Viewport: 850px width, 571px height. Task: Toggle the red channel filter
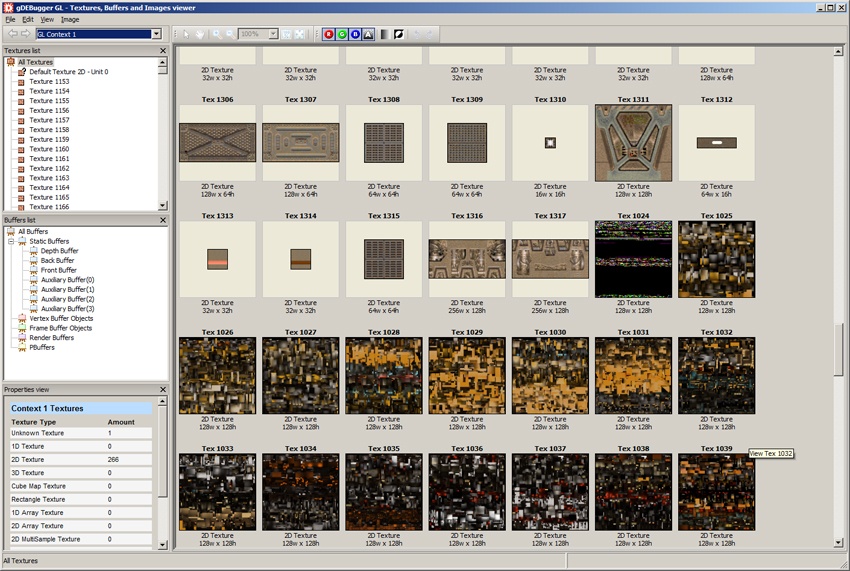coord(329,34)
